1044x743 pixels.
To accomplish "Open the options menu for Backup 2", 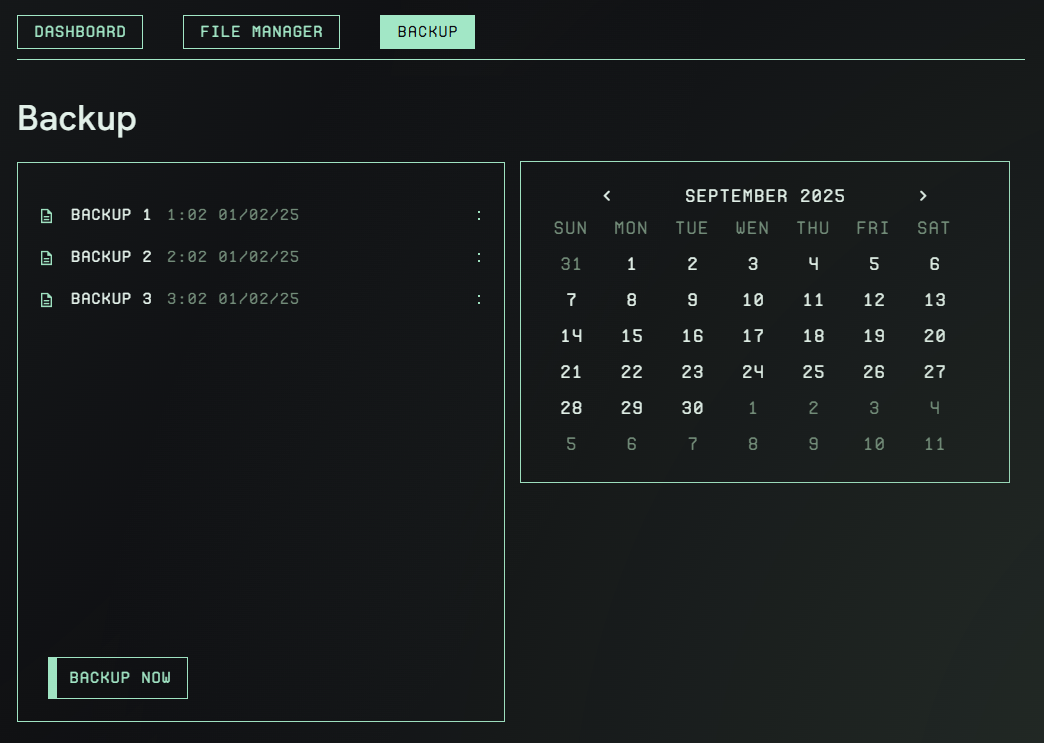I will (x=479, y=257).
